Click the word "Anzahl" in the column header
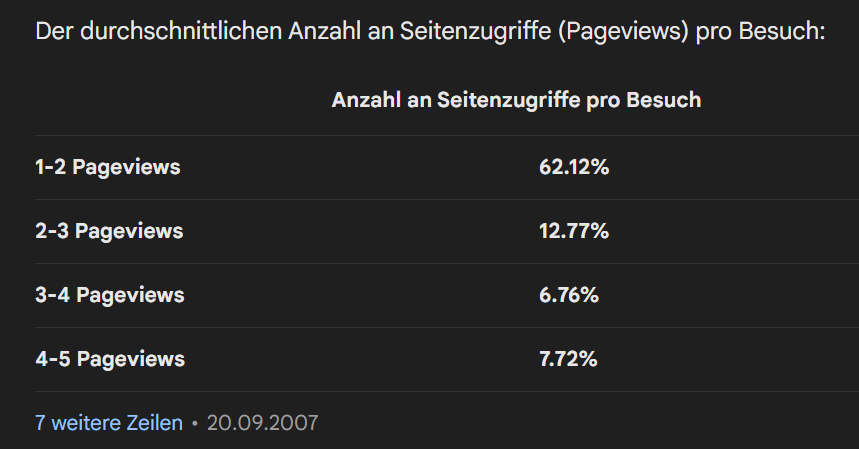 pyautogui.click(x=366, y=100)
